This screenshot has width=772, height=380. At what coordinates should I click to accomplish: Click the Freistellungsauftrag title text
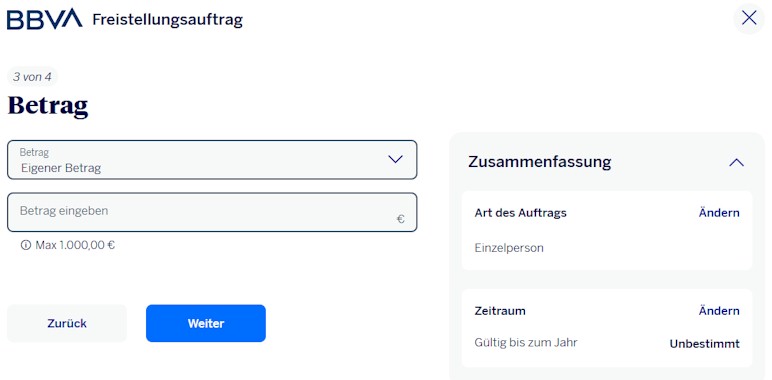pos(167,20)
